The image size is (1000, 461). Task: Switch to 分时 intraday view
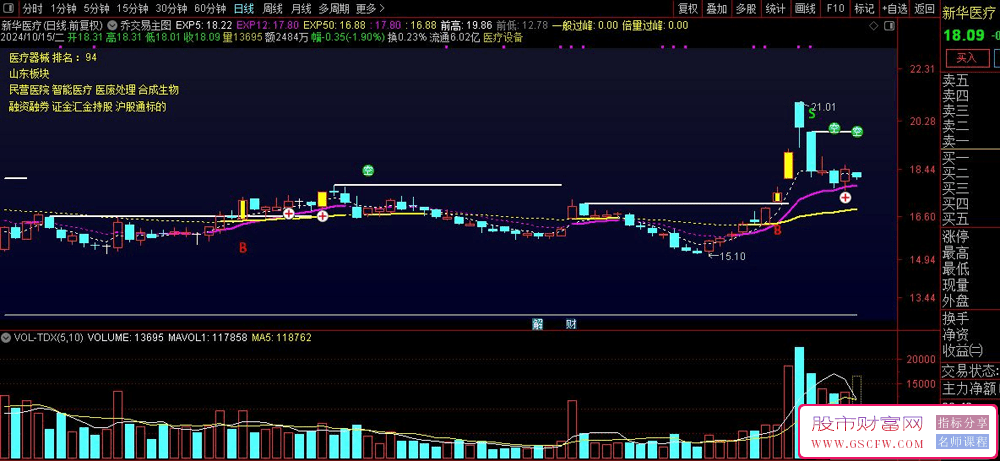pyautogui.click(x=33, y=9)
